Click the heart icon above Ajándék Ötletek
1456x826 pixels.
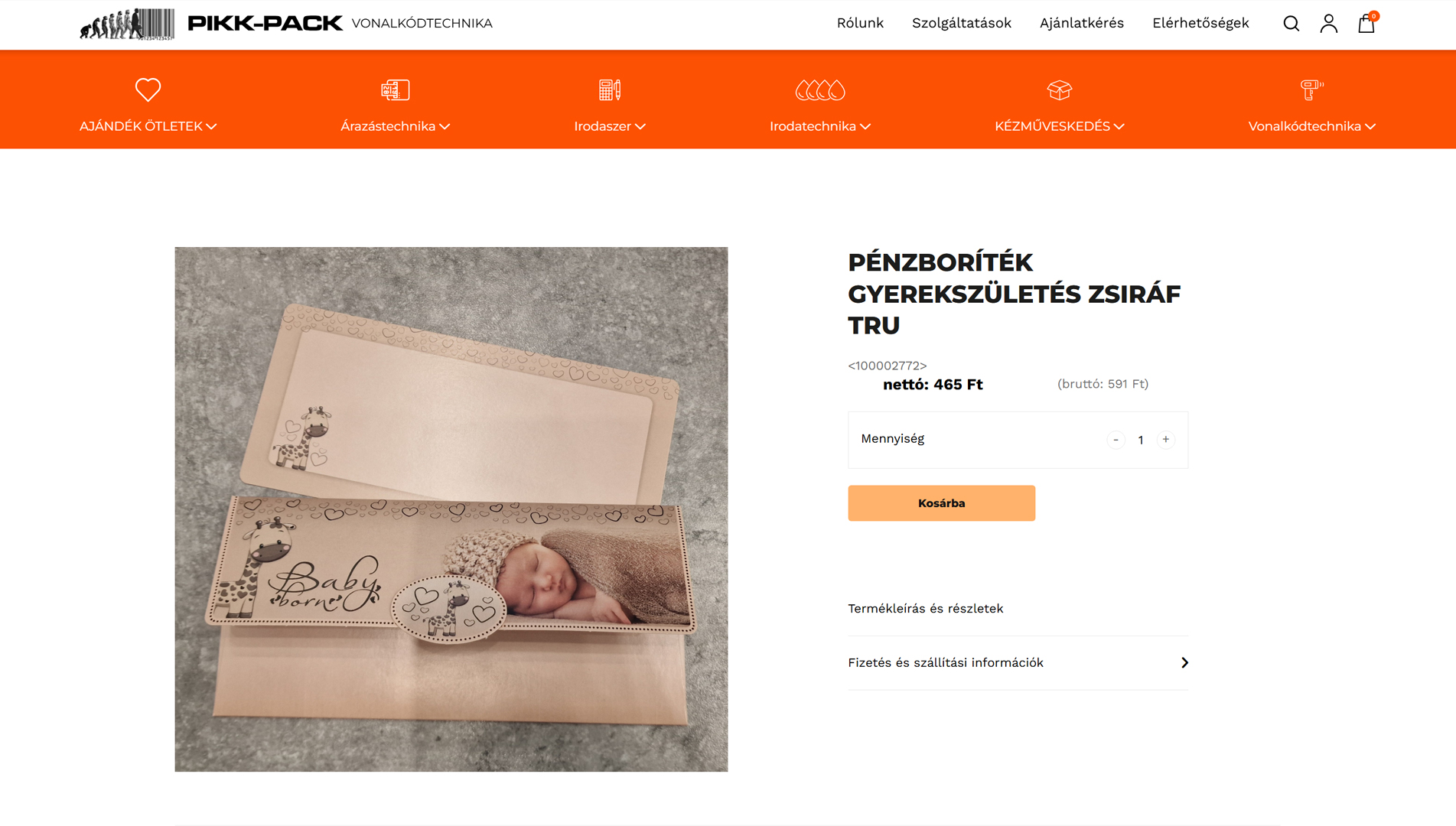click(148, 89)
